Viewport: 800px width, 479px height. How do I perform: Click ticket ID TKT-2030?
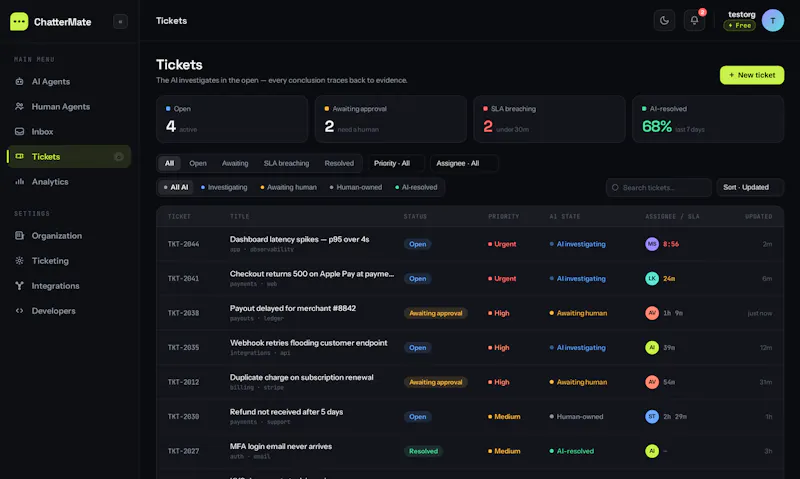coord(183,416)
